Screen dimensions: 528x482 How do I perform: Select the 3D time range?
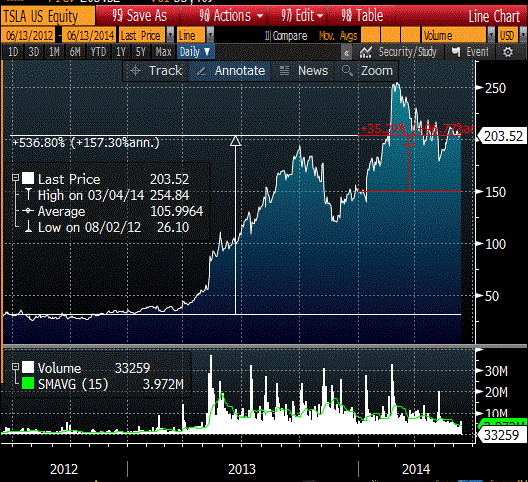pyautogui.click(x=34, y=52)
